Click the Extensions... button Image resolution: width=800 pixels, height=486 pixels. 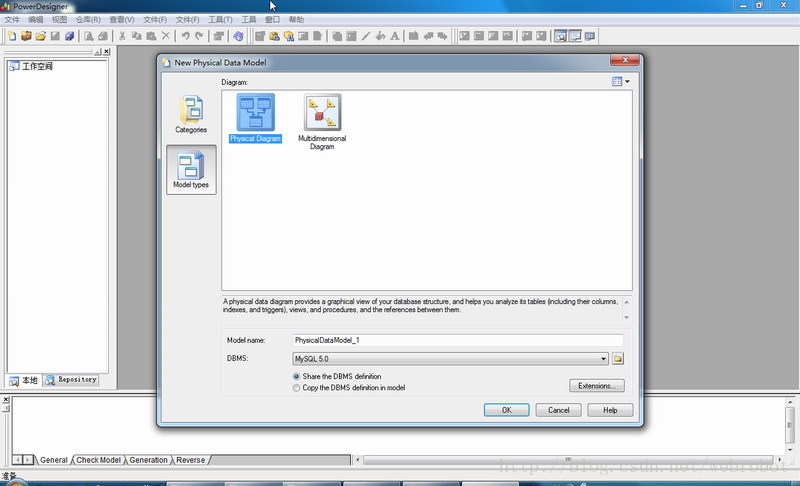(x=596, y=386)
